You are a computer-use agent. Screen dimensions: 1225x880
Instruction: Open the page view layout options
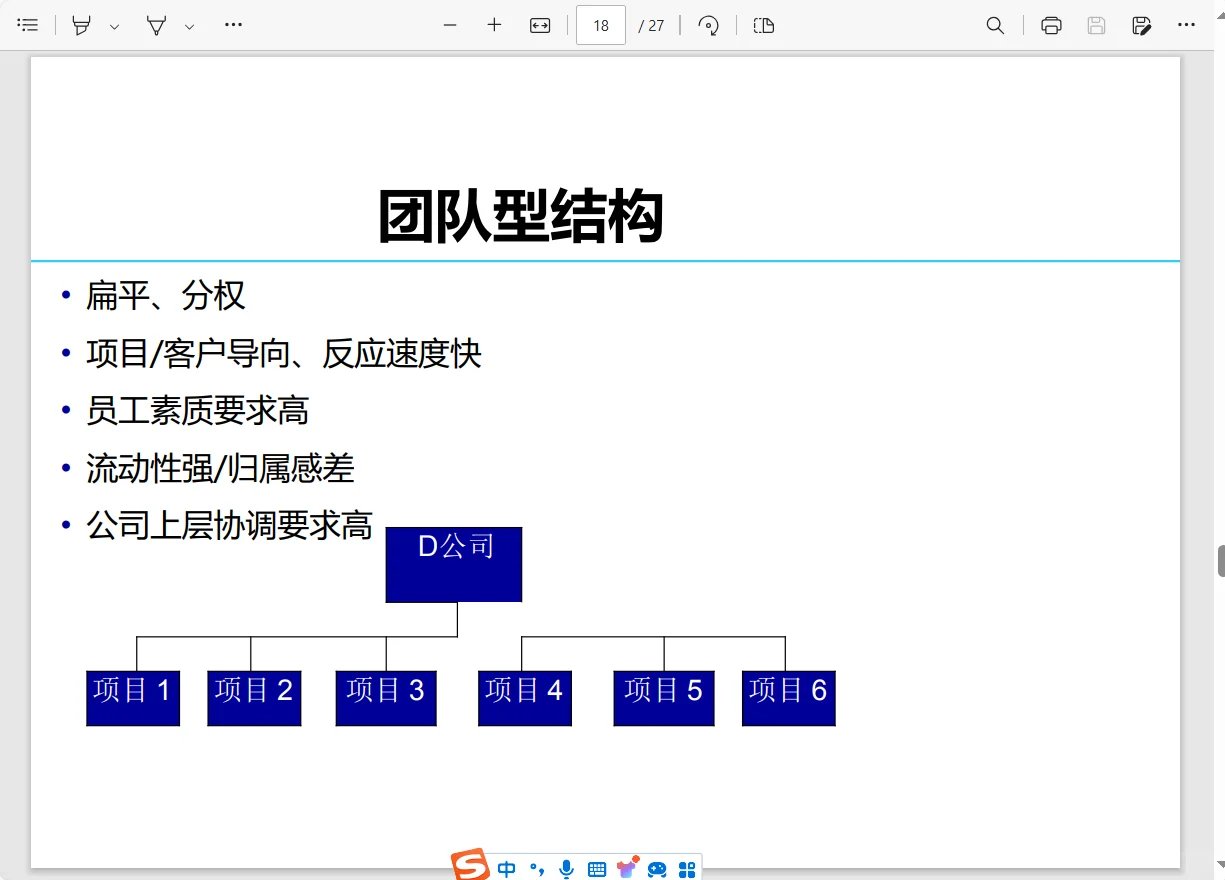tap(763, 25)
